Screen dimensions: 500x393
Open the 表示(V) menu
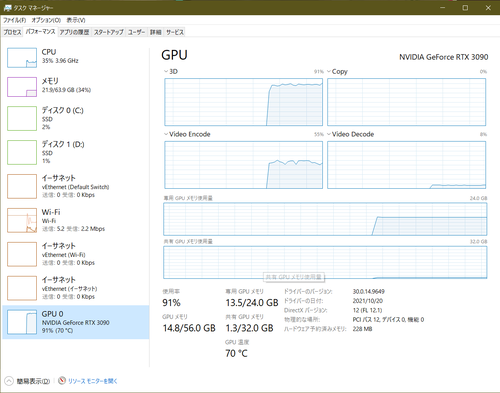click(x=76, y=20)
